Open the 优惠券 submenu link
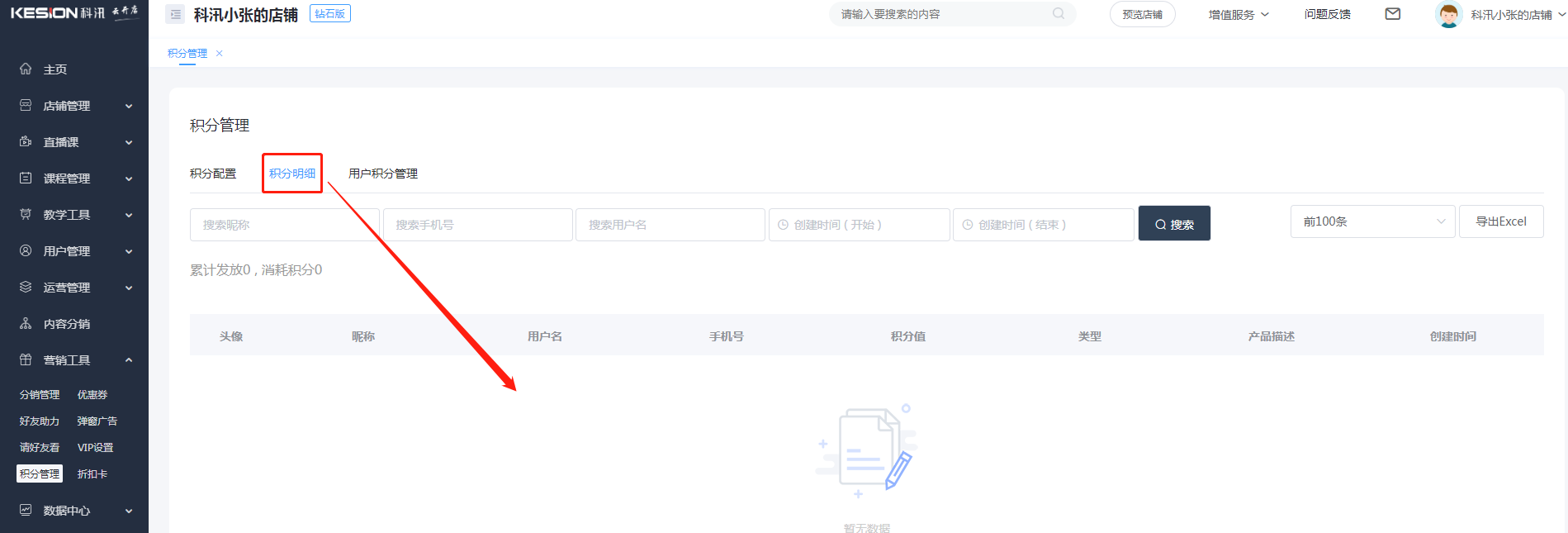 pos(92,395)
